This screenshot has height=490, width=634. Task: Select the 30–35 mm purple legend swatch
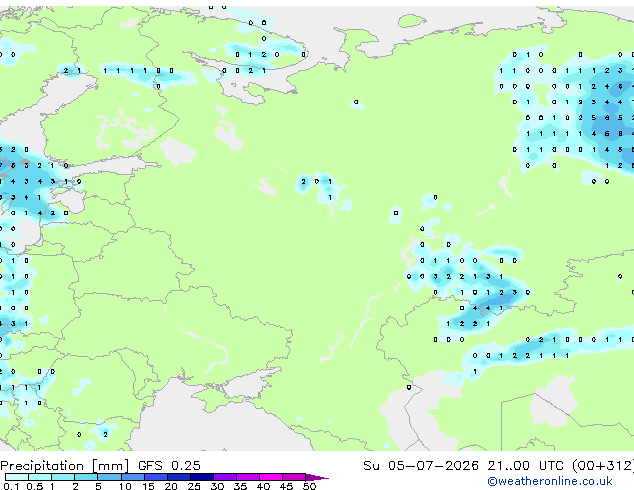224,477
